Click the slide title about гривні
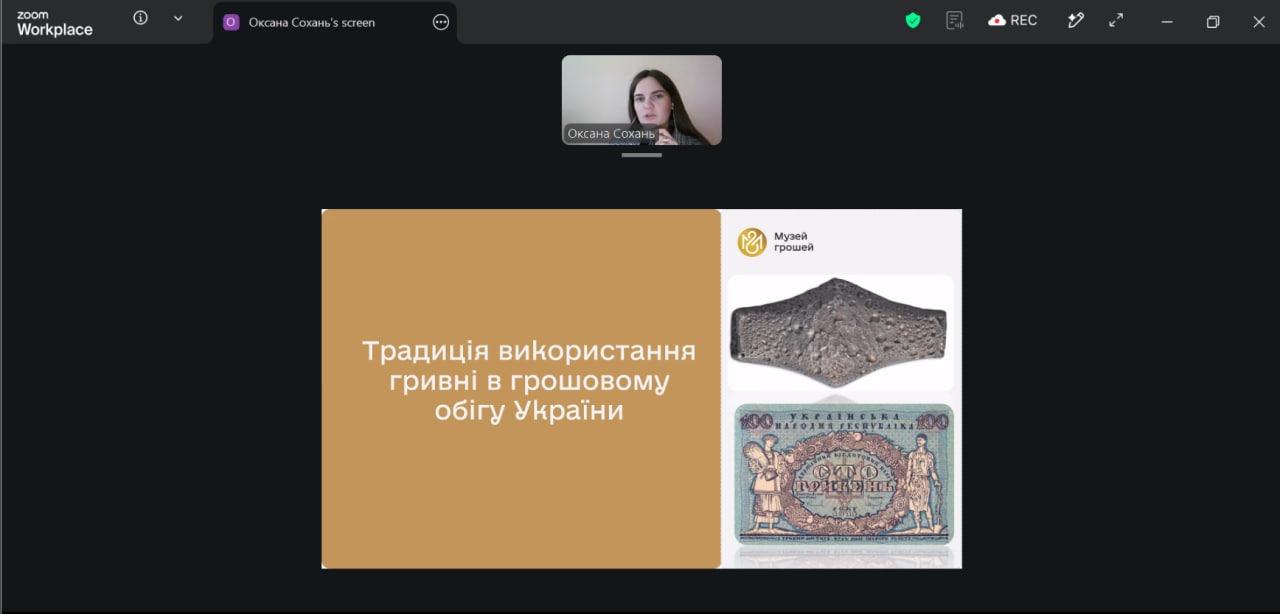The width and height of the screenshot is (1280, 614). tap(529, 381)
